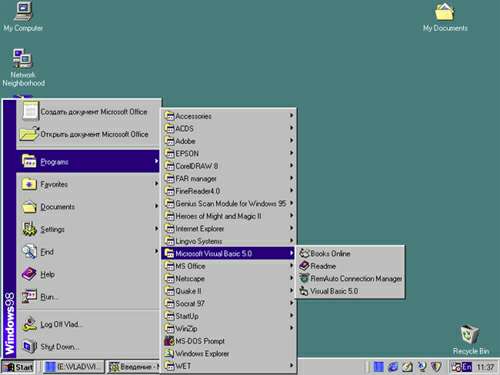Click the Favorites folder icon
The image size is (500, 375).
29,184
